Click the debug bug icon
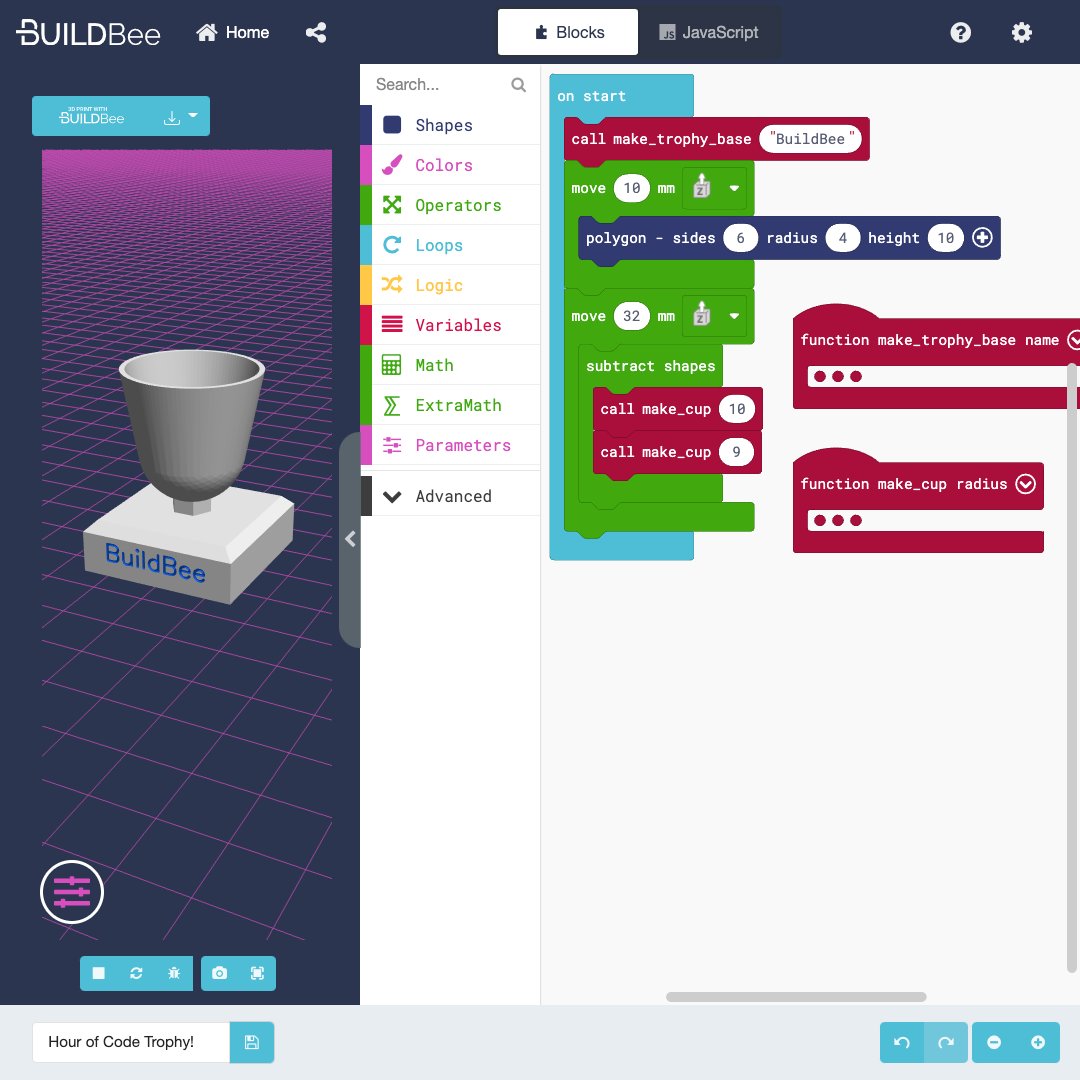This screenshot has width=1080, height=1080. (x=174, y=973)
